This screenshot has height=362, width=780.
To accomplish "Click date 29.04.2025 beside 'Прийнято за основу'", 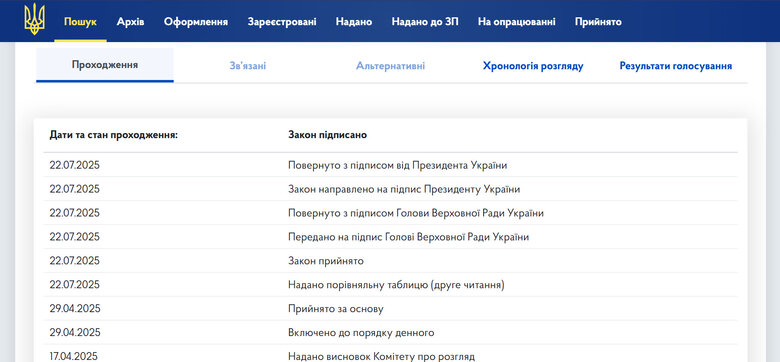I will tap(75, 308).
